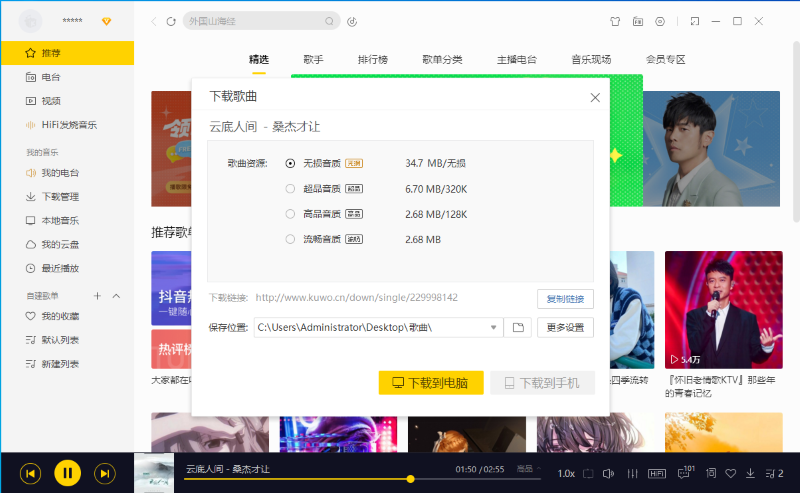Show lyrics with the 词 icon
Image resolution: width=800 pixels, height=493 pixels.
(x=711, y=473)
